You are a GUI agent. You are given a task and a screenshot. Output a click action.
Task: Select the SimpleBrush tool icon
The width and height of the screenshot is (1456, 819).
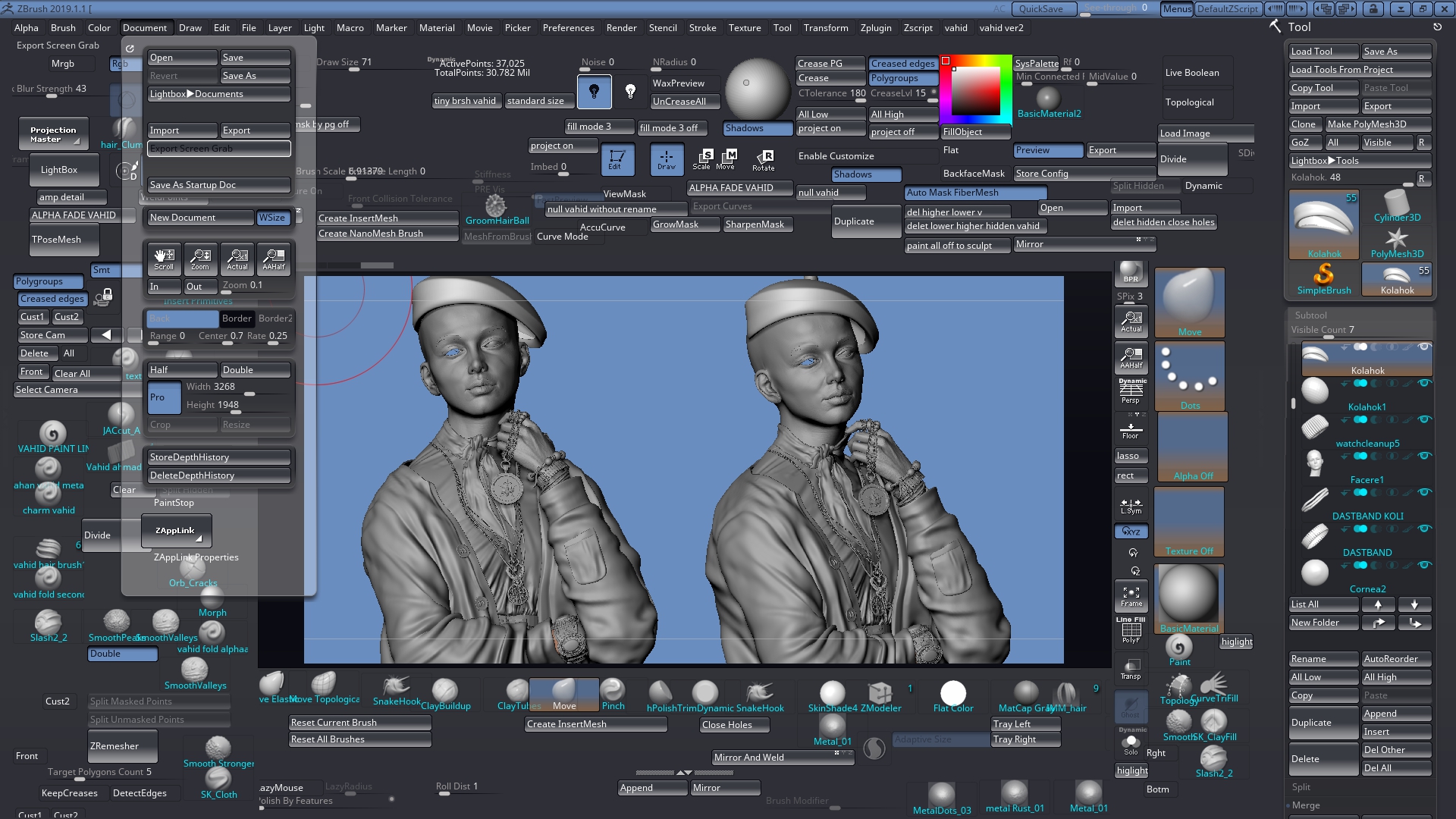1324,278
